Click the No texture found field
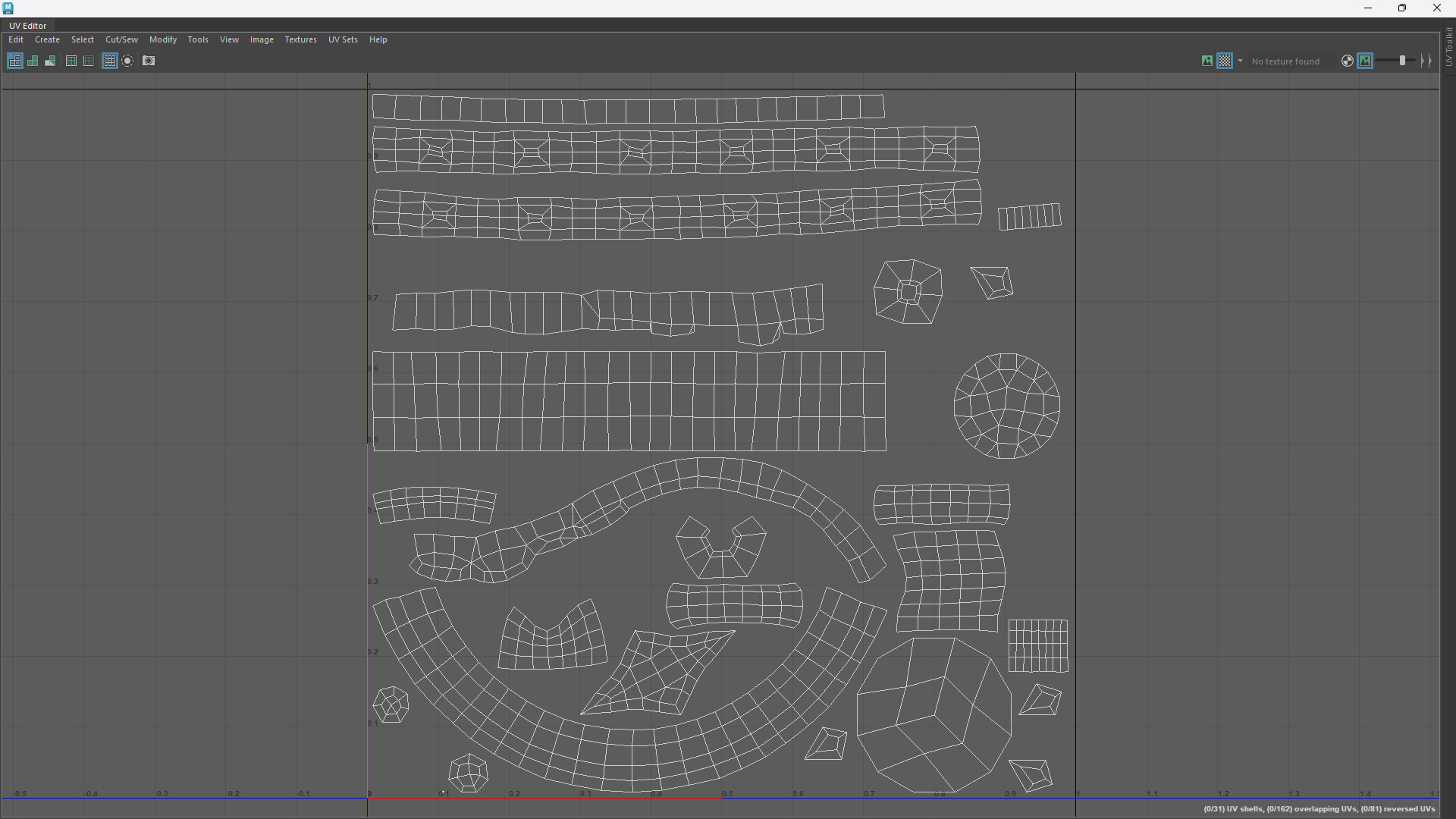The image size is (1456, 819). coord(1285,61)
